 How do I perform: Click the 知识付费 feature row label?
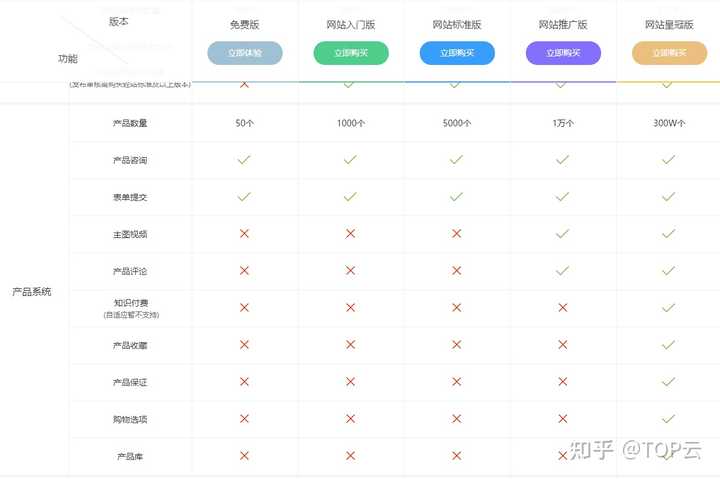(x=131, y=303)
